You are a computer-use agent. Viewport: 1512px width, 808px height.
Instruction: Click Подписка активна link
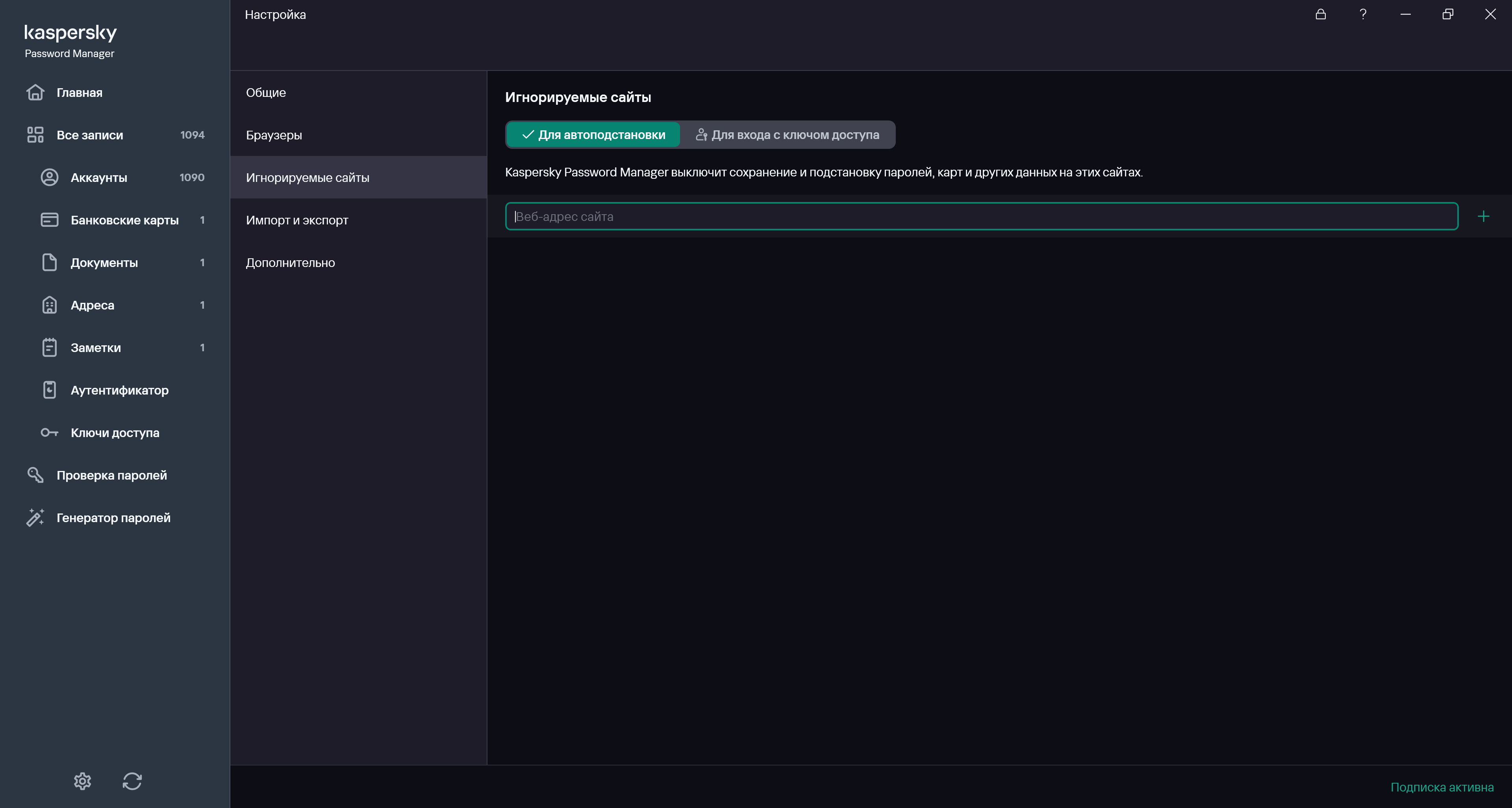[x=1442, y=788]
